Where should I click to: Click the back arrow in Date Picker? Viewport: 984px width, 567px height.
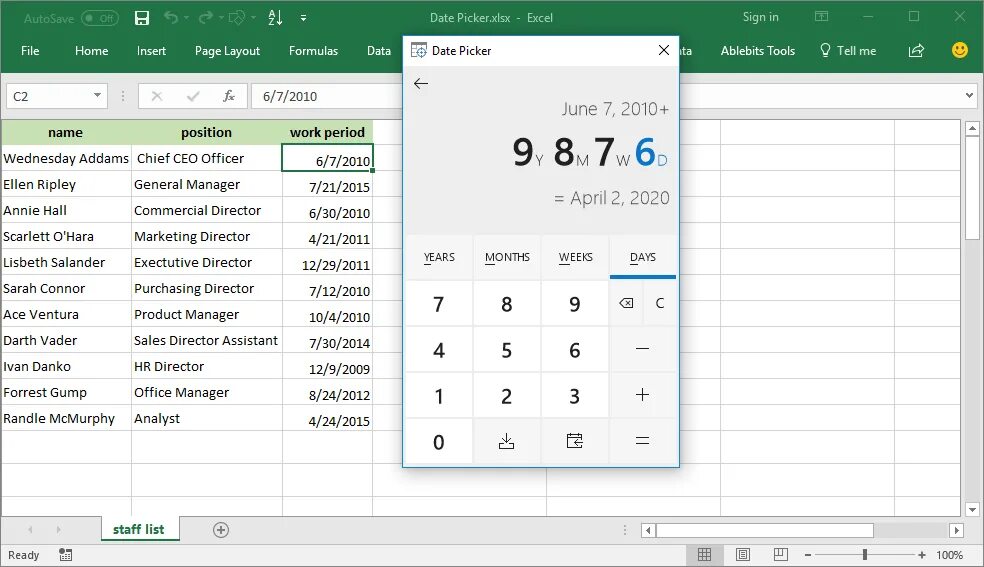pos(421,83)
